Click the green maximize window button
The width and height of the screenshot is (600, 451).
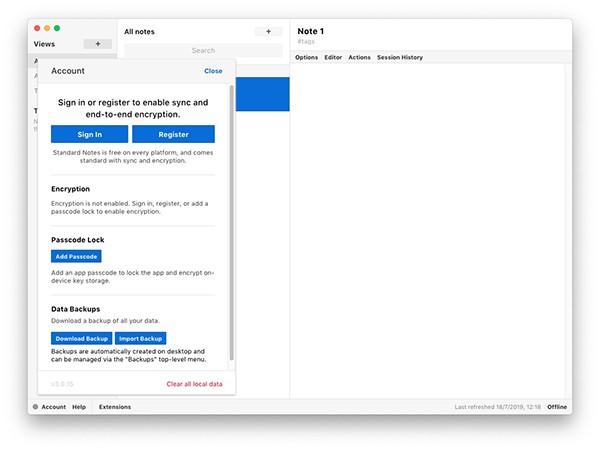point(57,28)
